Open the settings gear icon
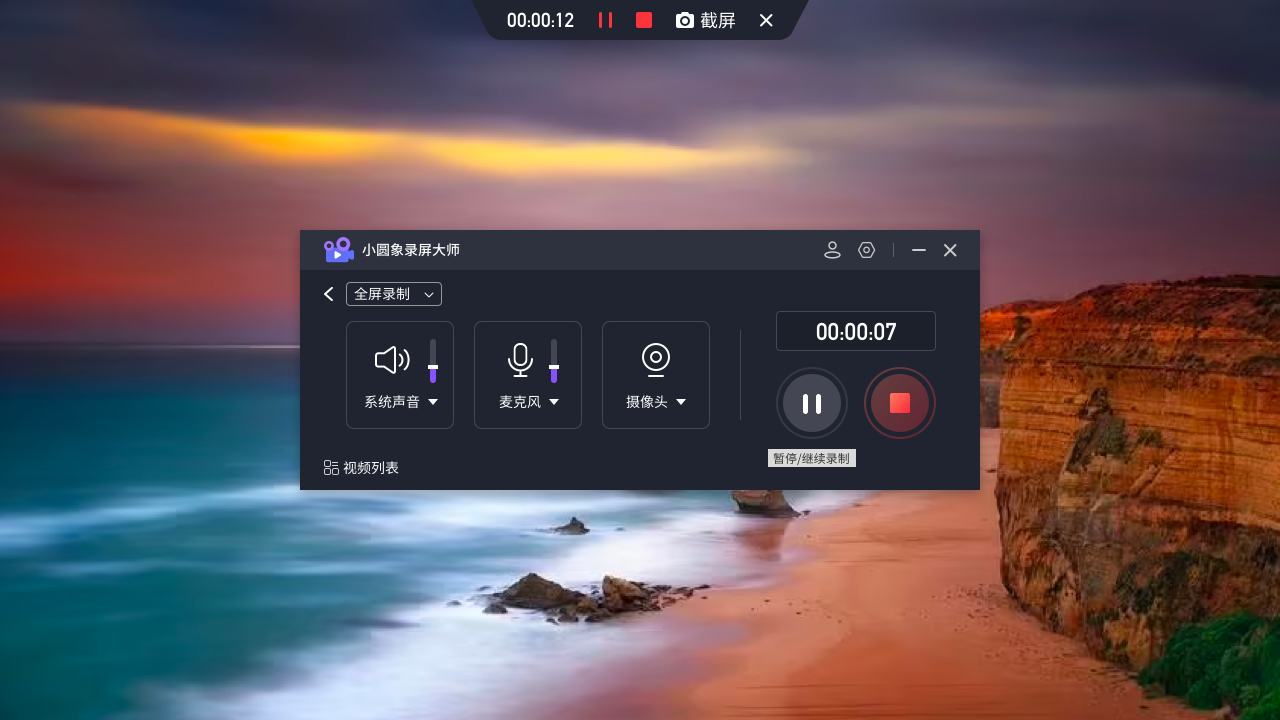 865,250
